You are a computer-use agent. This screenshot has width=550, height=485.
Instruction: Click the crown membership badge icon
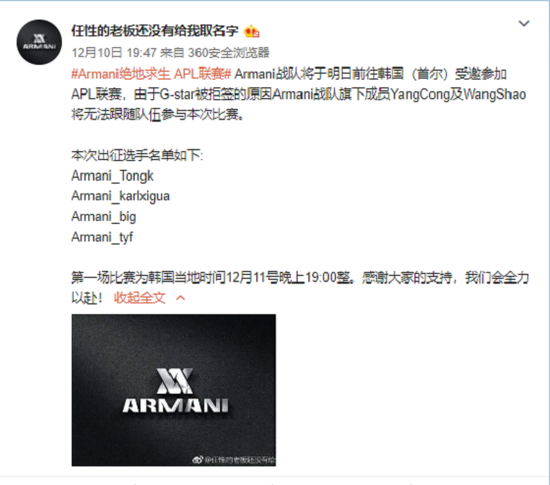252,32
